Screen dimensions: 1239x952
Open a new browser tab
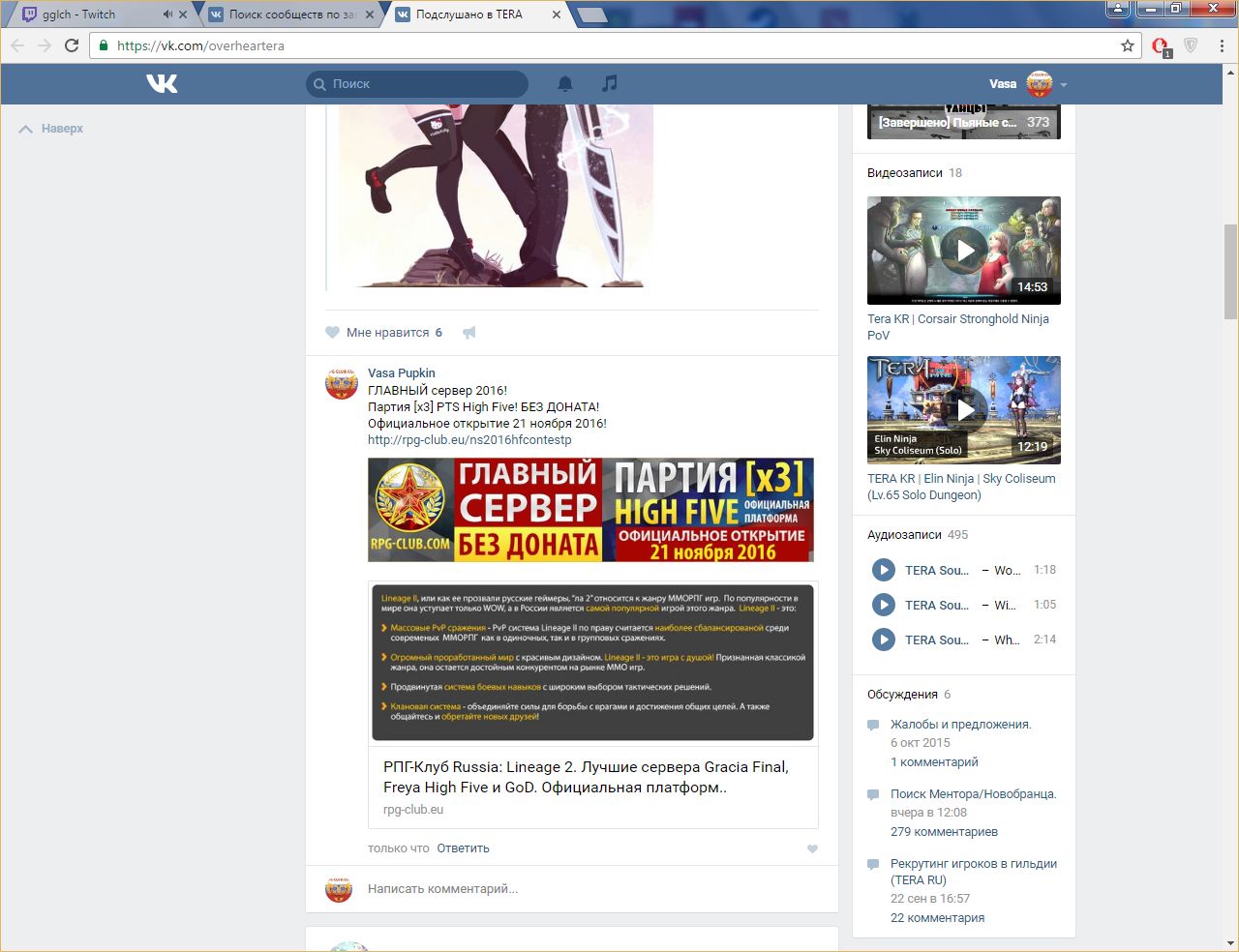coord(591,15)
